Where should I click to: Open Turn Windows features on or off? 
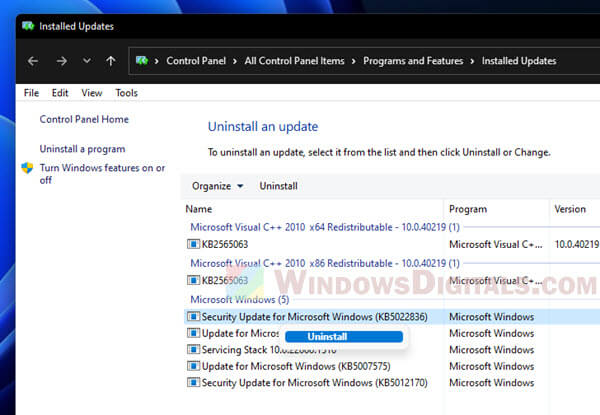coord(102,174)
